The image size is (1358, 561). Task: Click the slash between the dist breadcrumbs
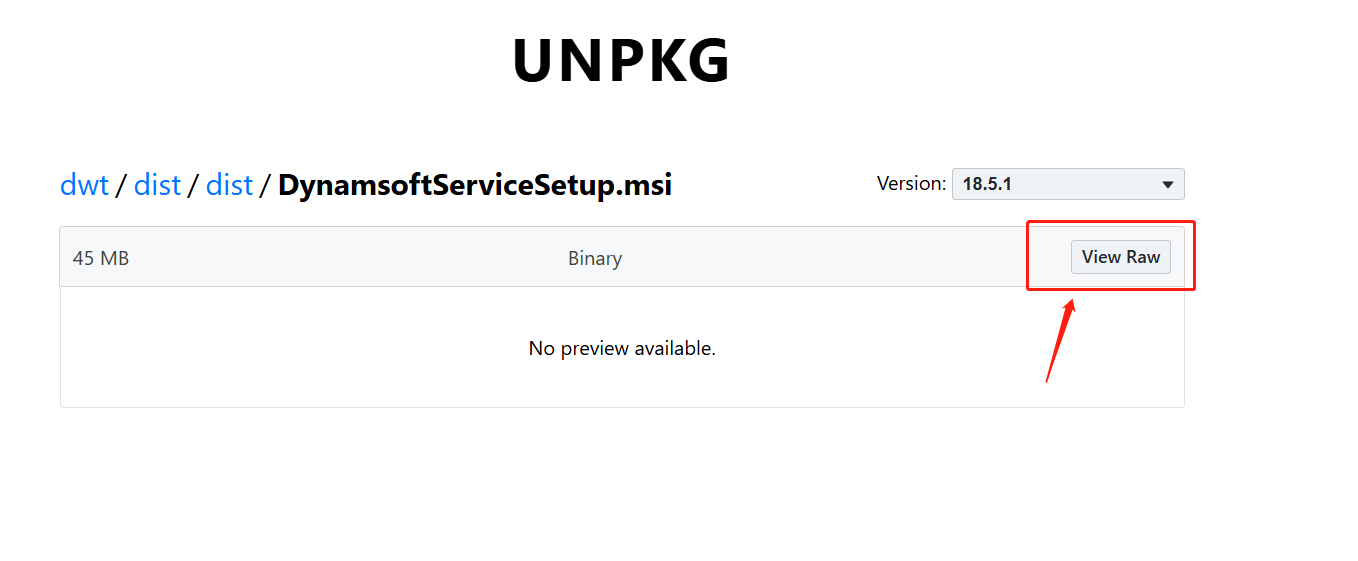[193, 185]
